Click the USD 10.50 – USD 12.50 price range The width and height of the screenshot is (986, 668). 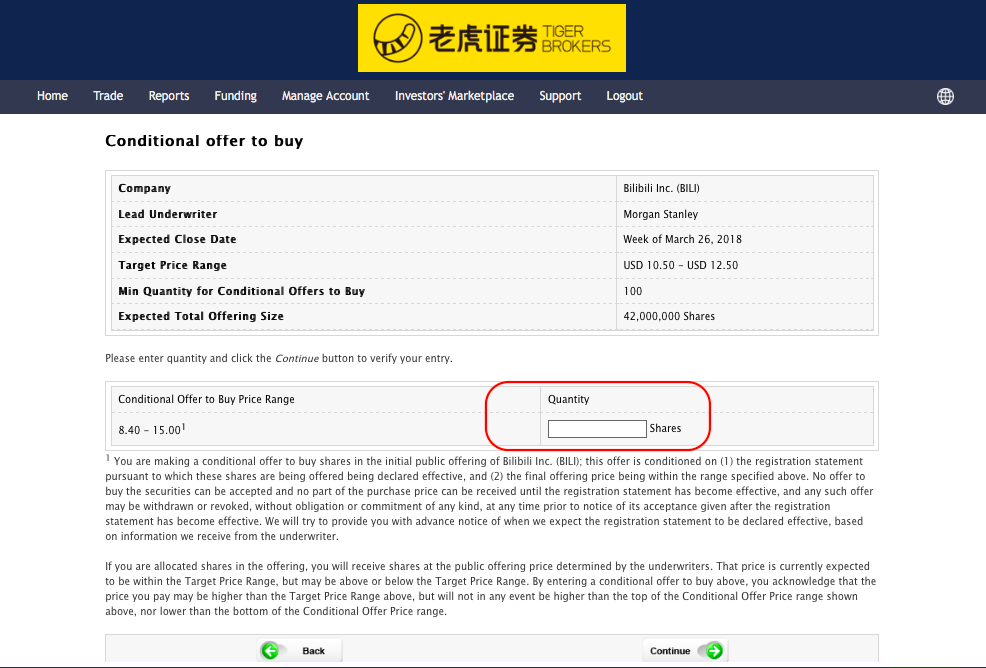pyautogui.click(x=680, y=265)
